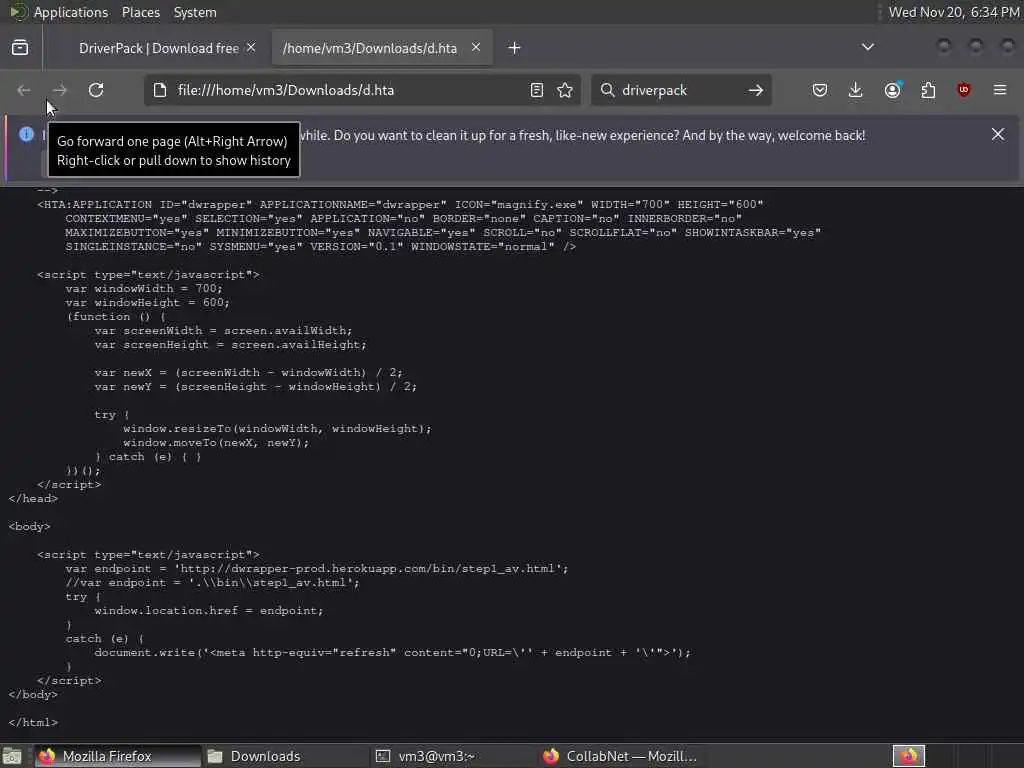The height and width of the screenshot is (768, 1024).
Task: Open the Downloads panel icon
Action: [x=856, y=90]
